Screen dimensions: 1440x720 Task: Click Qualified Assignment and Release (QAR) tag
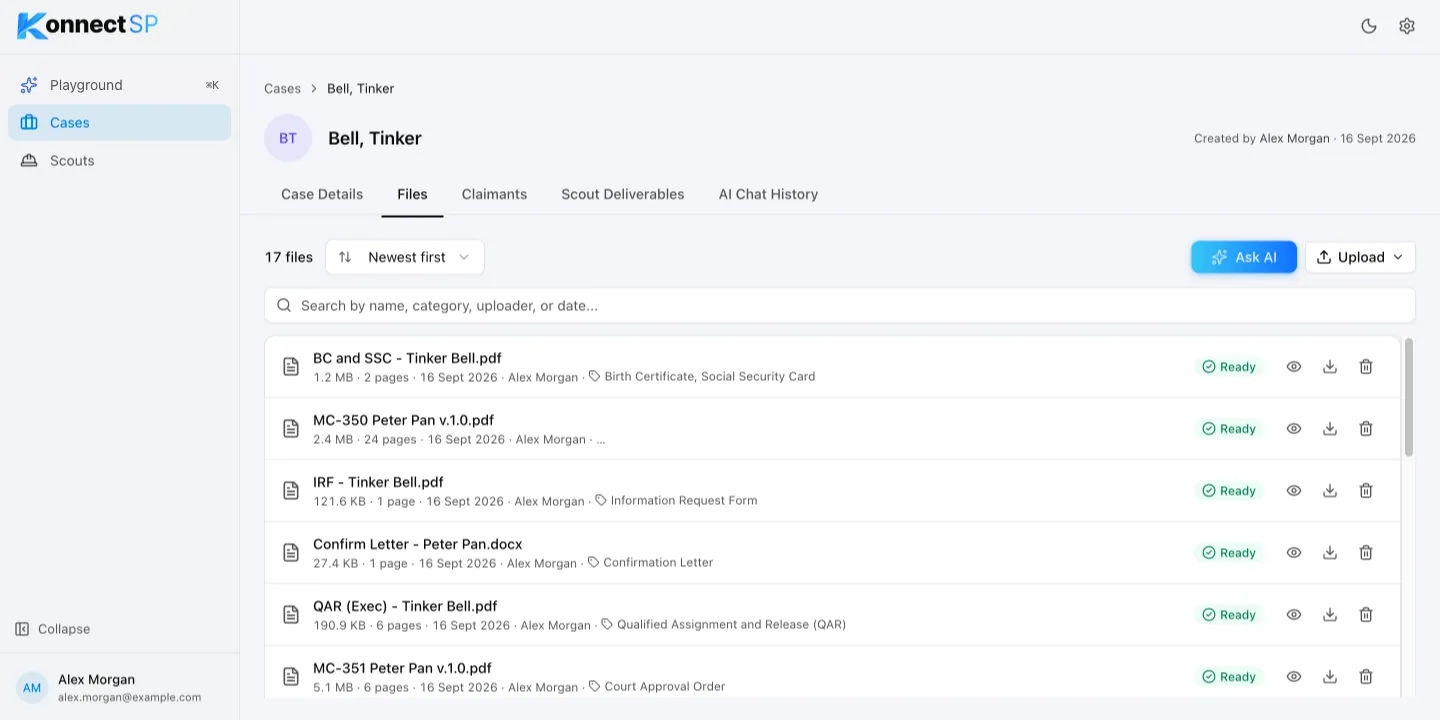[724, 625]
